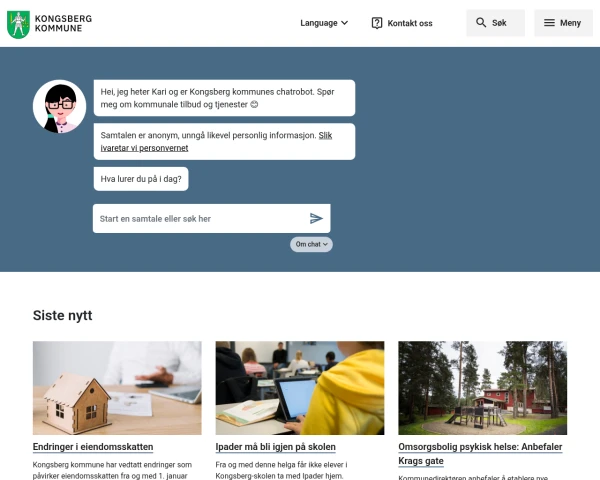Open 'Endringer i eiendomsskatten' article link
Image resolution: width=600 pixels, height=480 pixels.
point(93,447)
